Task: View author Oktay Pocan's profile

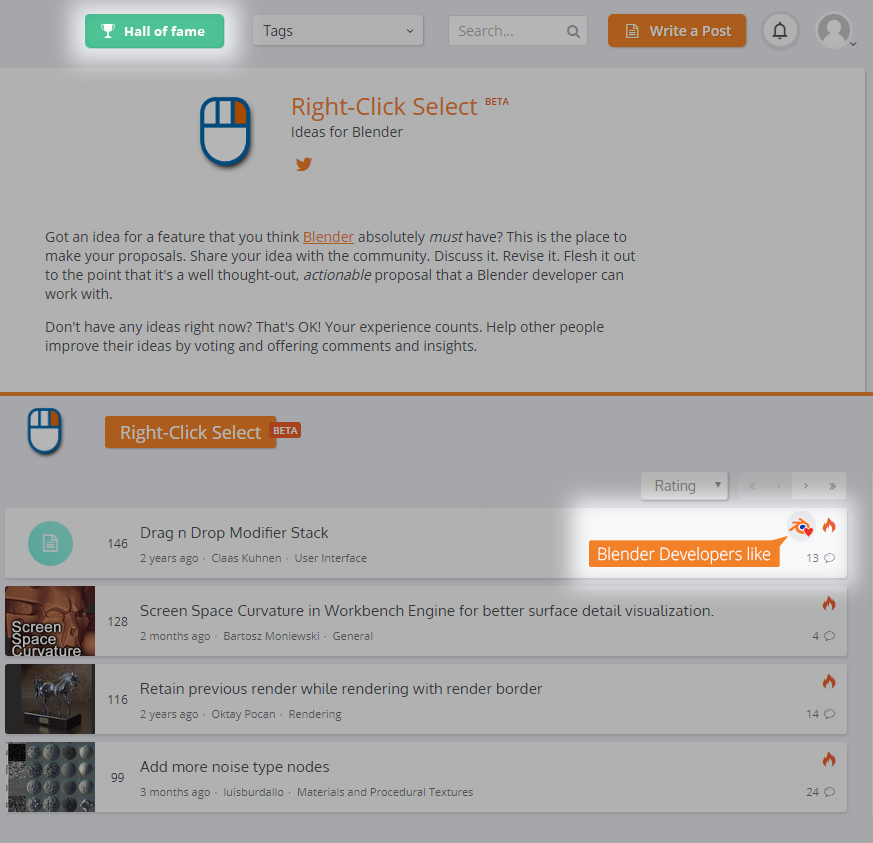Action: click(x=243, y=714)
